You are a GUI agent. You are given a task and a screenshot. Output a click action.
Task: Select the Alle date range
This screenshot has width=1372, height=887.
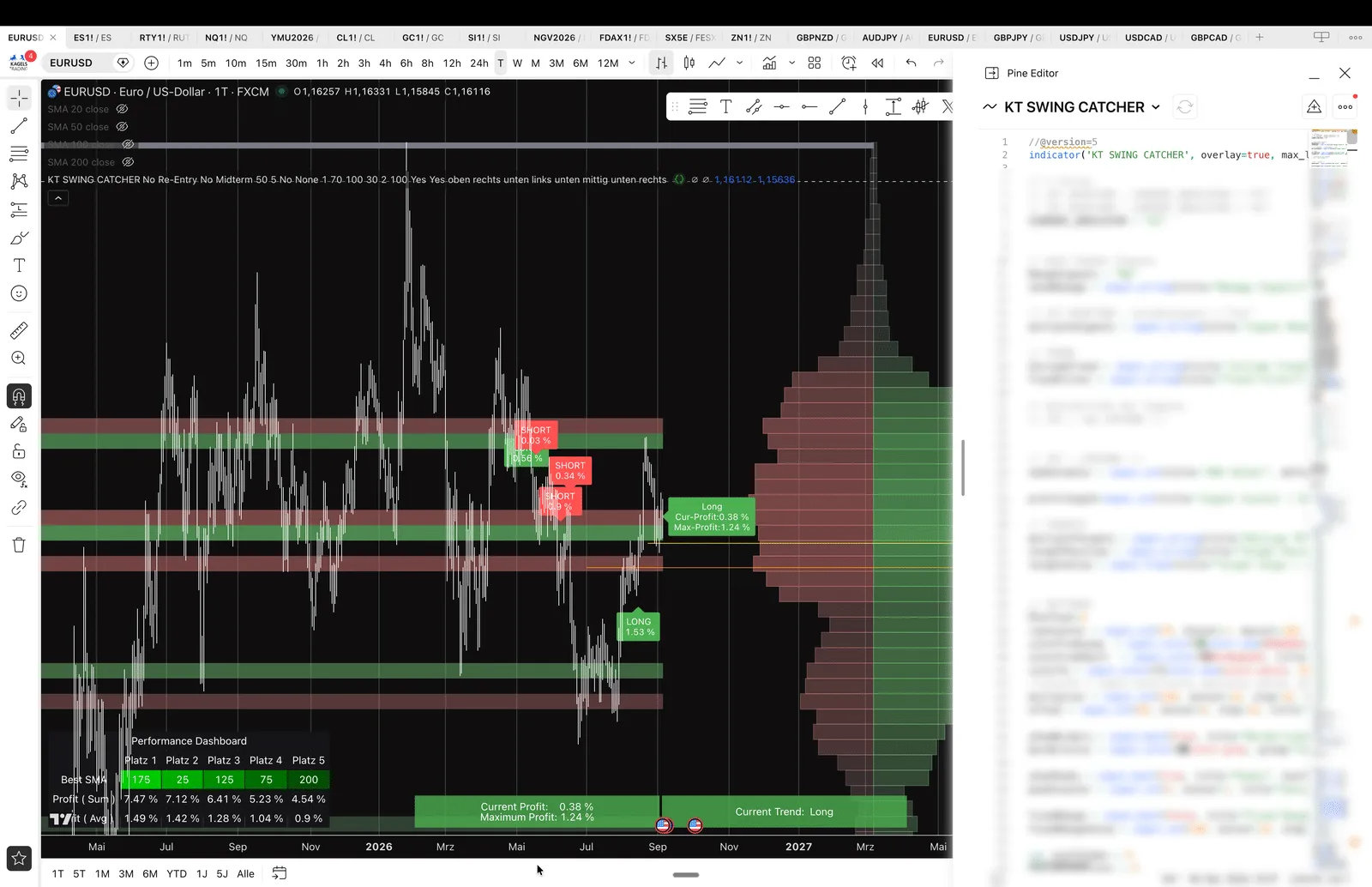coord(245,874)
